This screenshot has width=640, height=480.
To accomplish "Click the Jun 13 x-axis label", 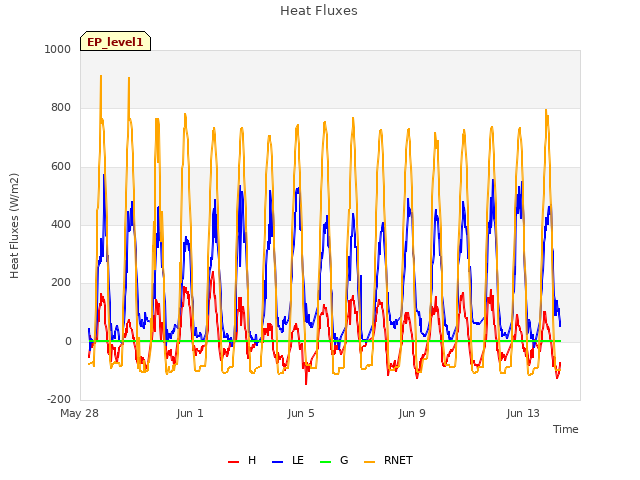I will click(523, 413).
